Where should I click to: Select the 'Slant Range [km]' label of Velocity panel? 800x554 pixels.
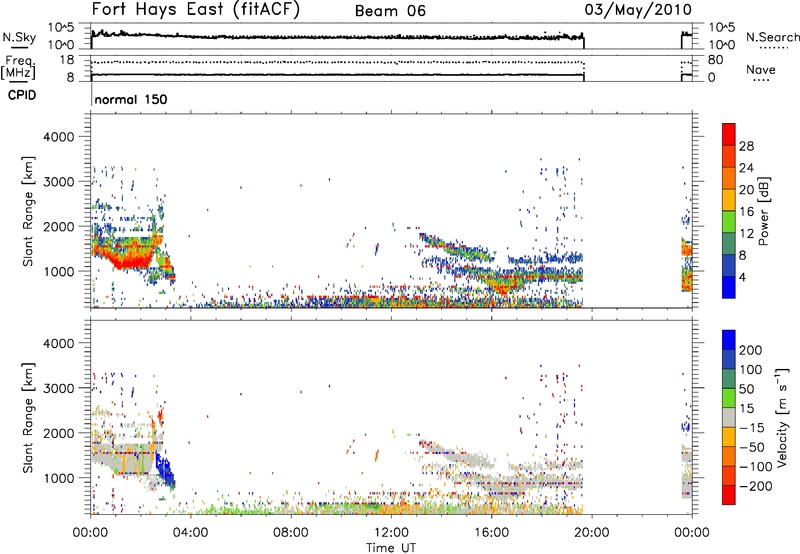pyautogui.click(x=28, y=418)
